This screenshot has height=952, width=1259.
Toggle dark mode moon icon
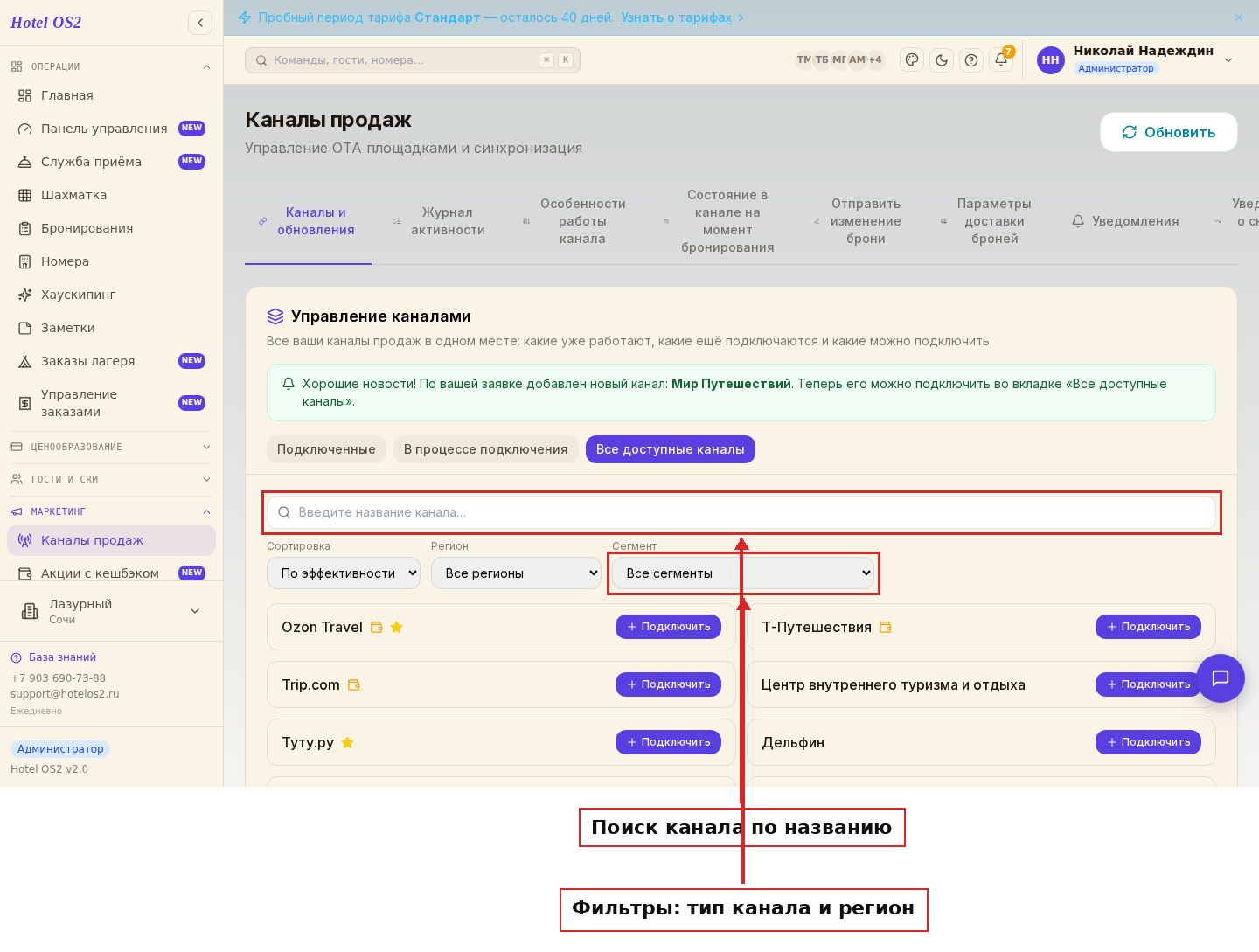942,59
